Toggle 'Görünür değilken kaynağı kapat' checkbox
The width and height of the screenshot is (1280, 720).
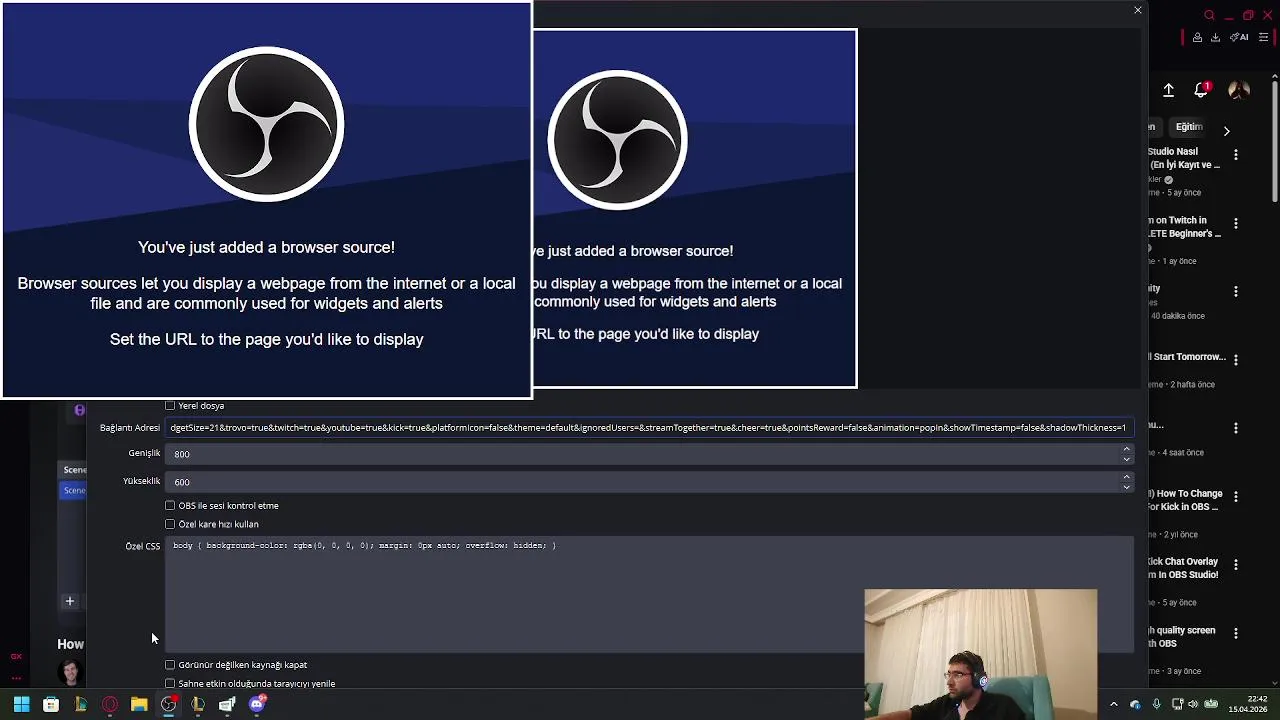coord(170,665)
